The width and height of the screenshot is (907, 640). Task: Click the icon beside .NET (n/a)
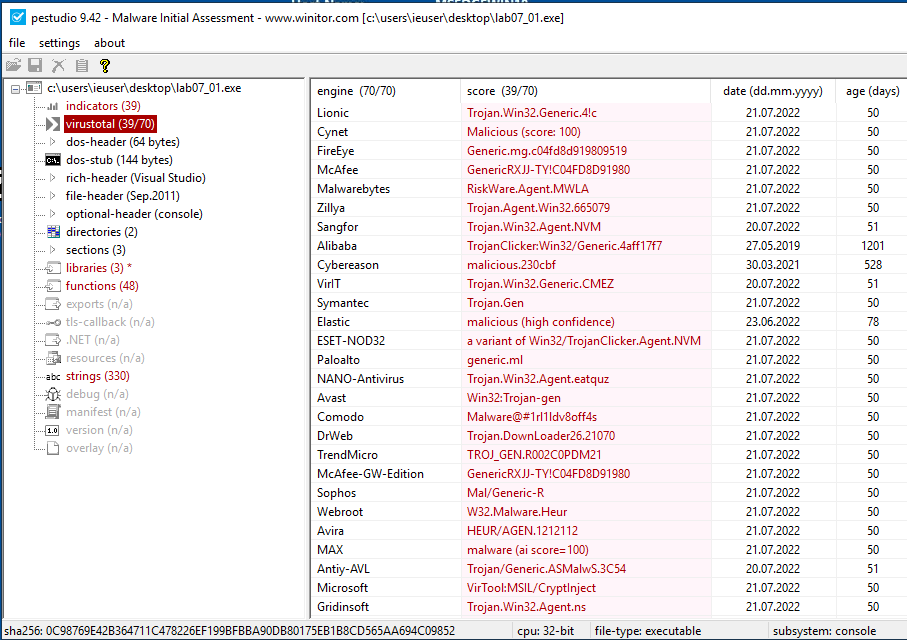point(53,340)
